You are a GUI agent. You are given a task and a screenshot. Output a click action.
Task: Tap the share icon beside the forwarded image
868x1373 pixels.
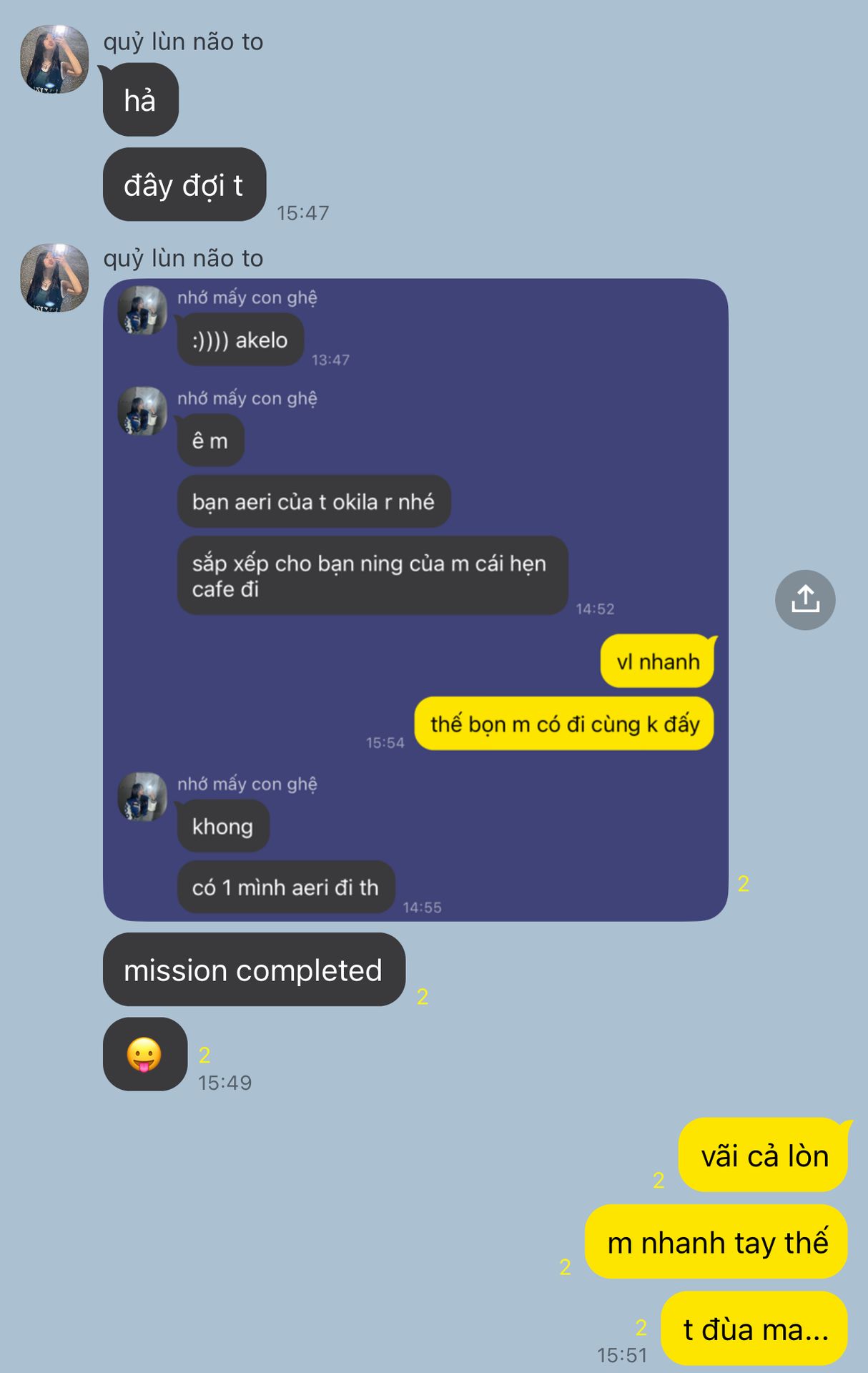pos(805,600)
